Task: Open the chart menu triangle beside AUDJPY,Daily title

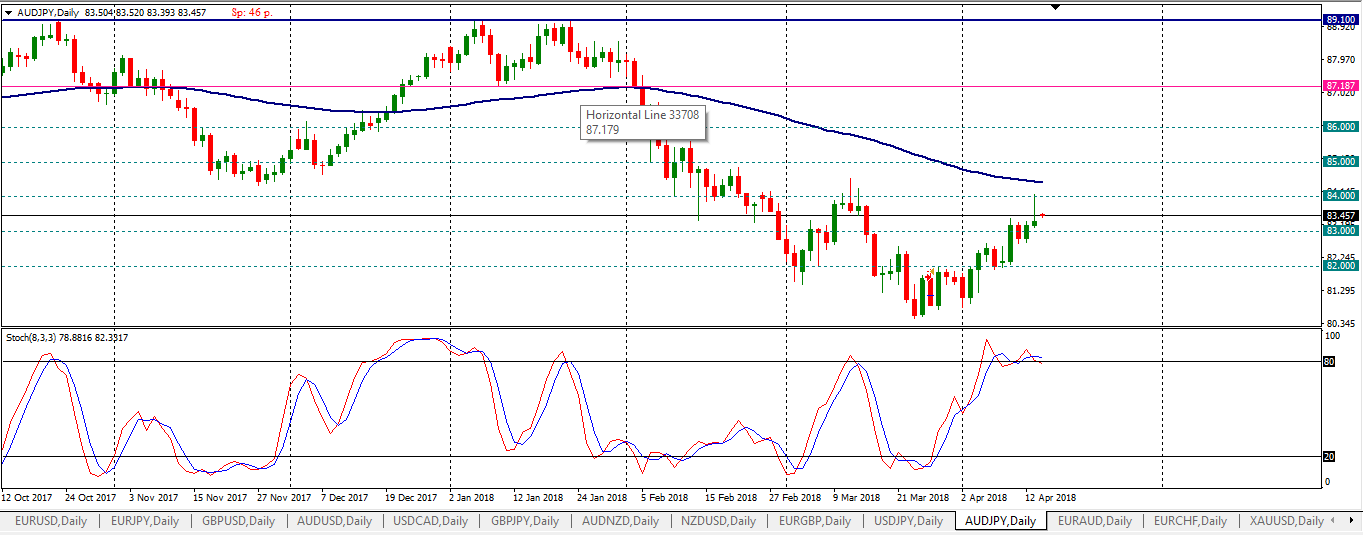Action: point(9,13)
